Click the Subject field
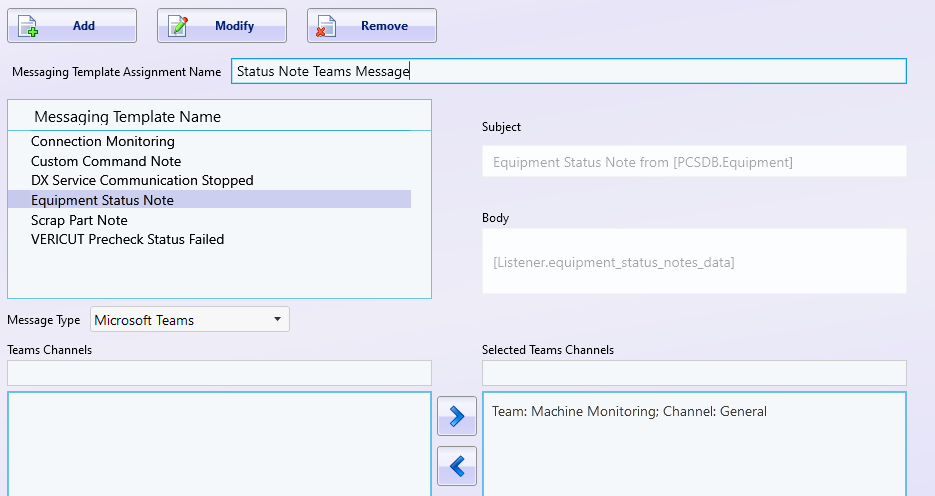Viewport: 935px width, 496px height. pos(694,162)
